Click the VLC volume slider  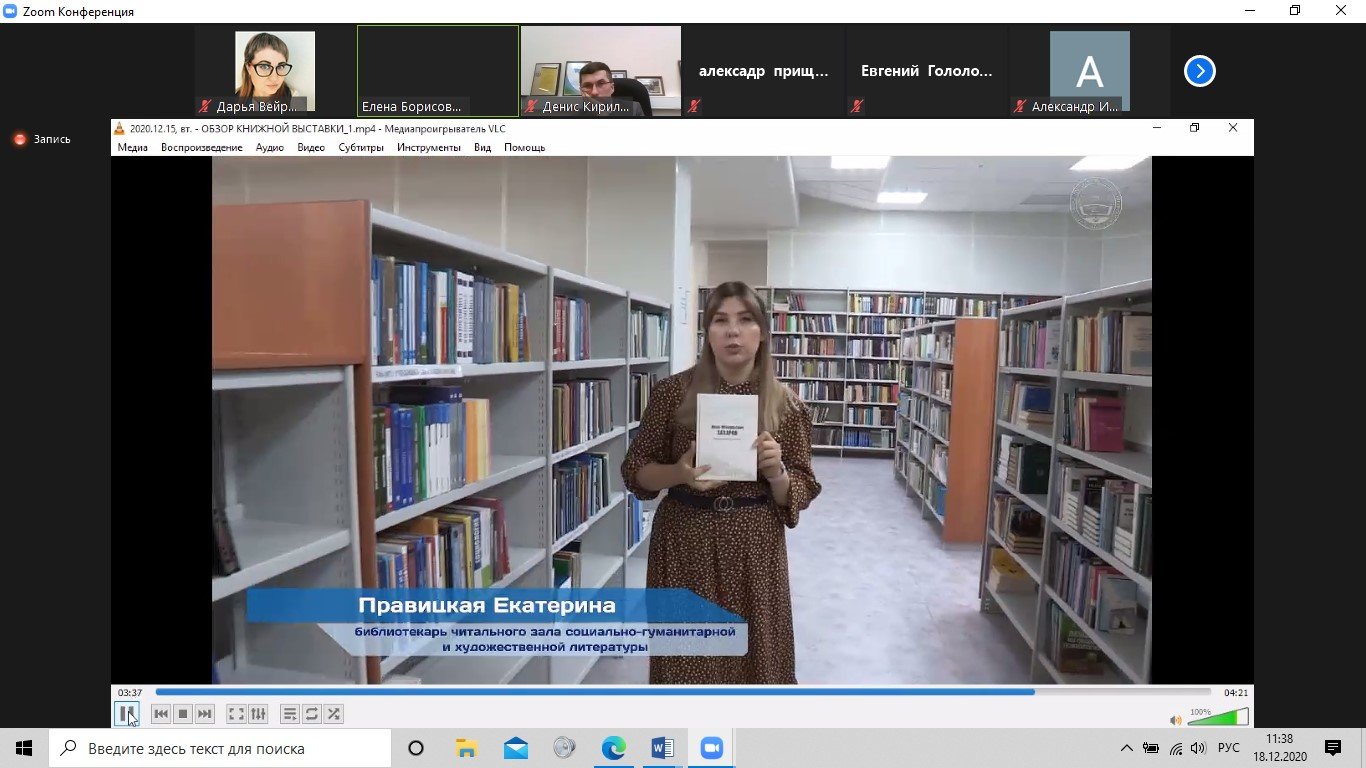[1217, 718]
